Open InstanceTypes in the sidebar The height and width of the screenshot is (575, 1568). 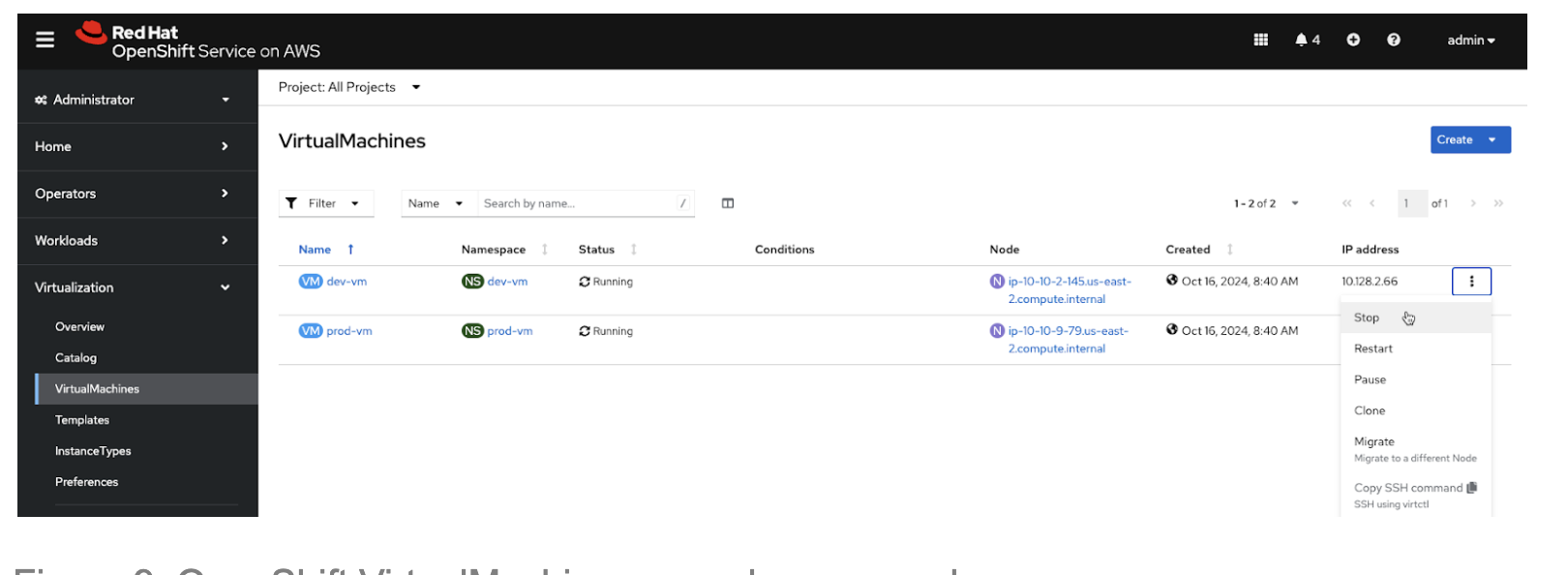(x=93, y=451)
